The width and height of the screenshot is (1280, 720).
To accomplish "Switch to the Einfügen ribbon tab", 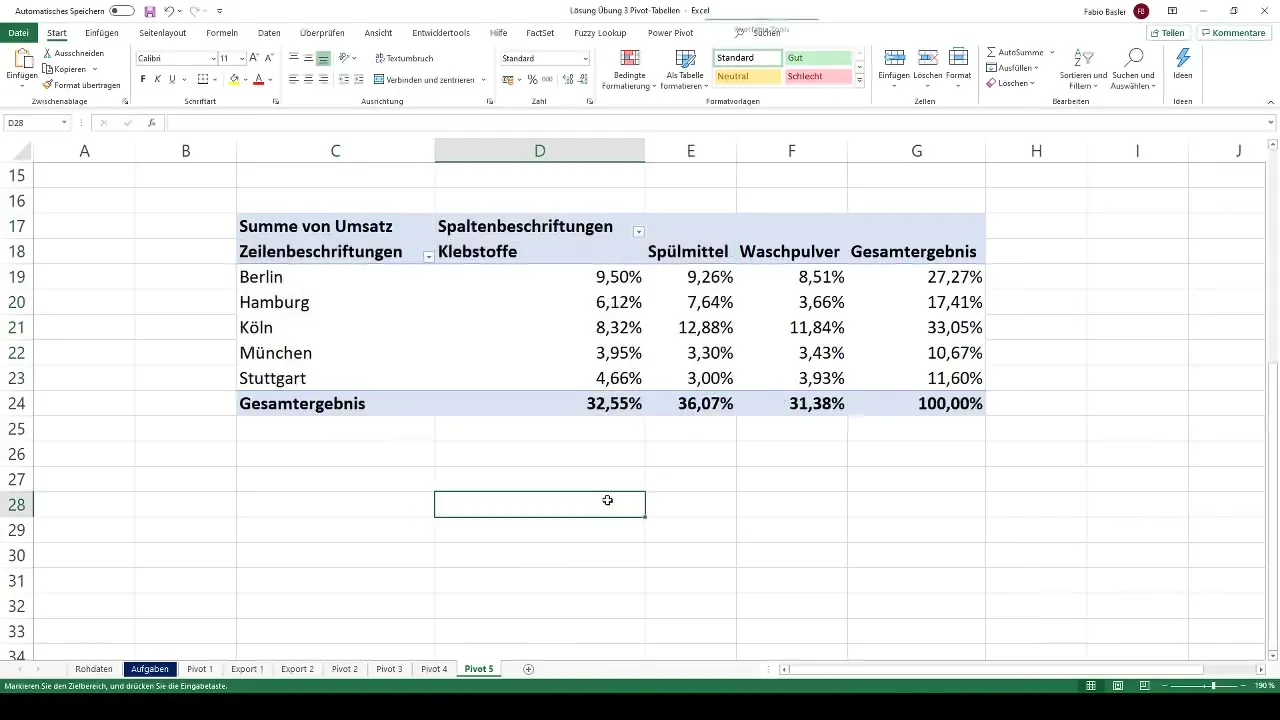I will [102, 33].
